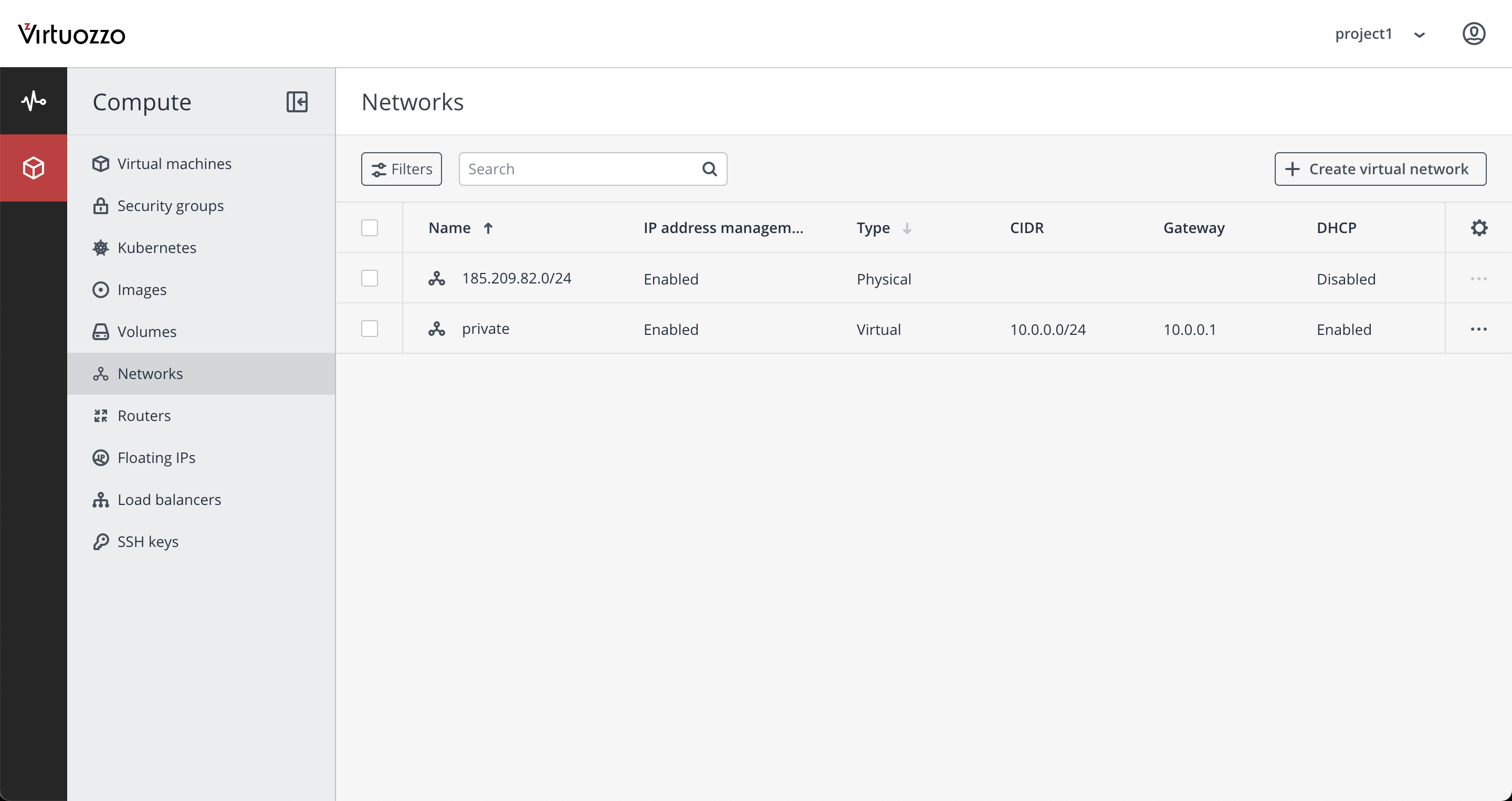Sort table by Type column arrow

907,228
